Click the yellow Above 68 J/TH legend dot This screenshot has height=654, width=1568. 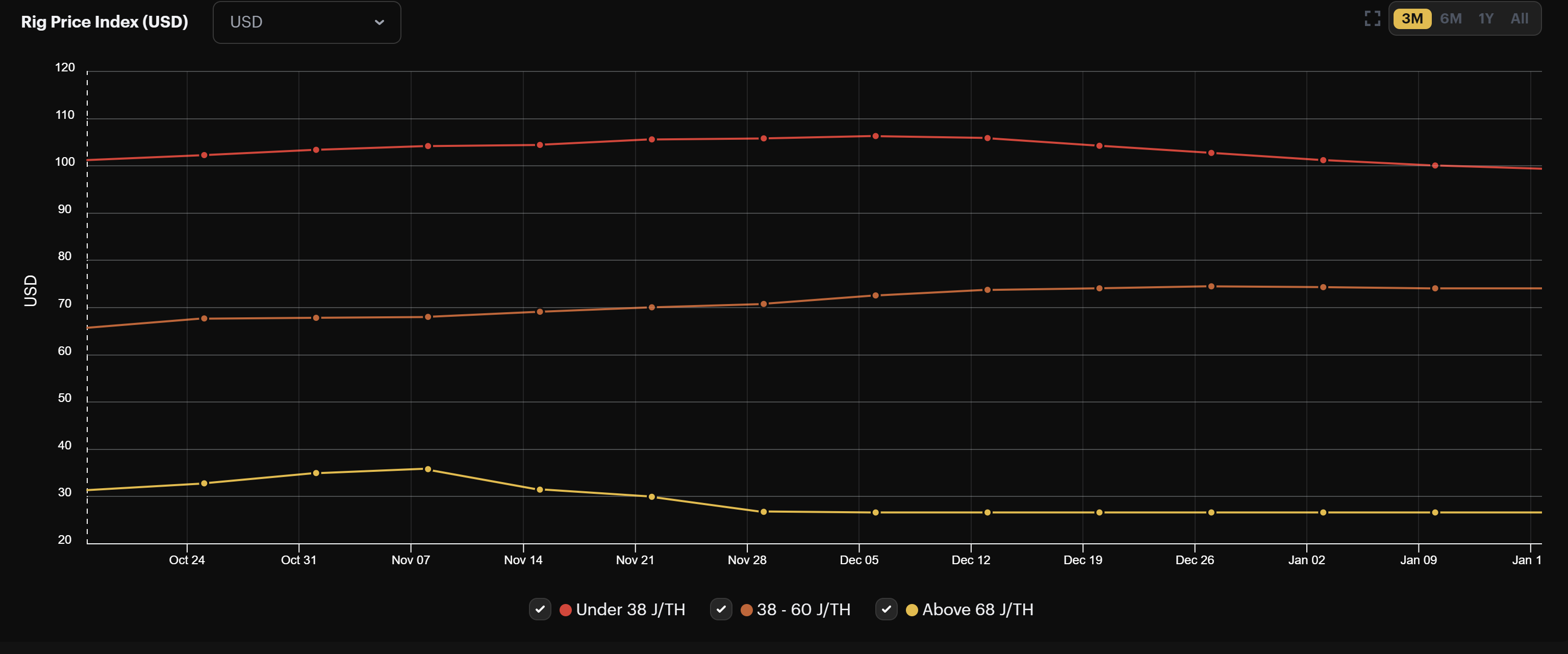click(x=912, y=610)
